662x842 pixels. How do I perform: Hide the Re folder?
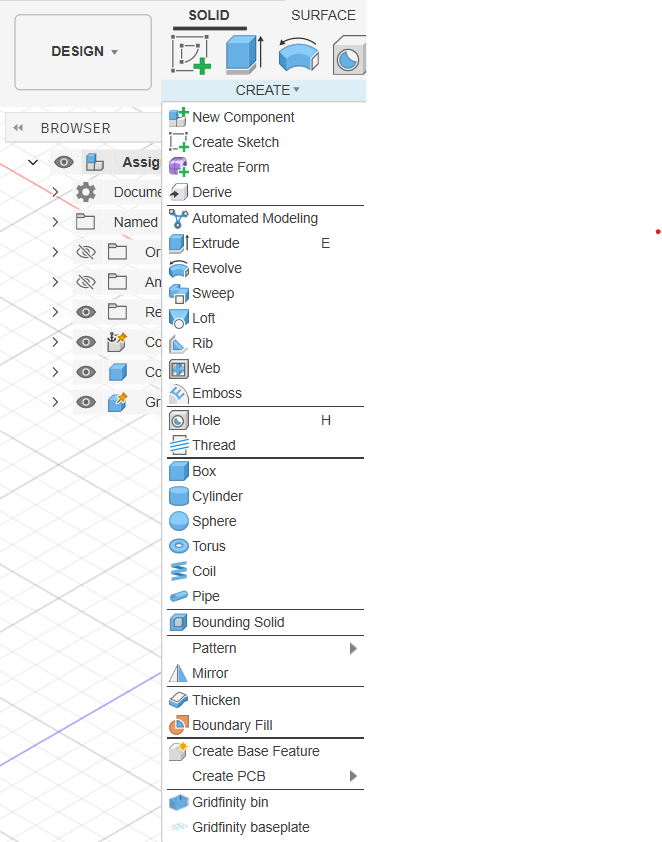coord(86,312)
